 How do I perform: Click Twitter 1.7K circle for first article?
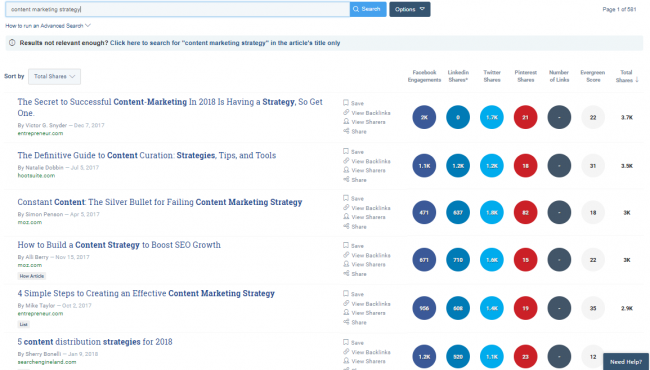[492, 117]
